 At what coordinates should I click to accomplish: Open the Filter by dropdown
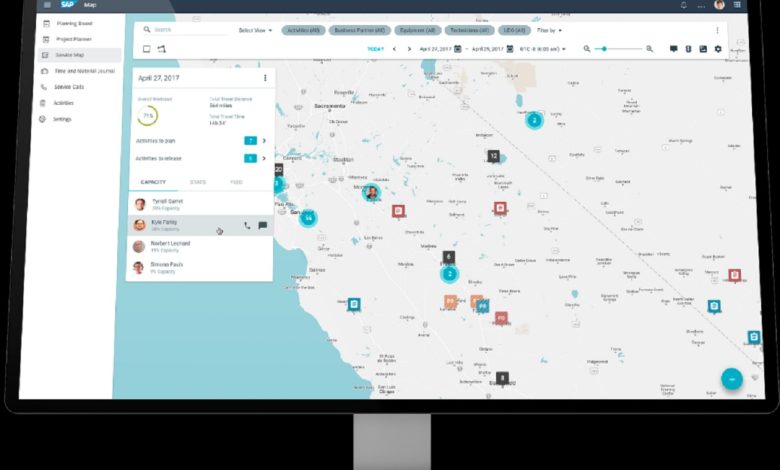click(550, 31)
